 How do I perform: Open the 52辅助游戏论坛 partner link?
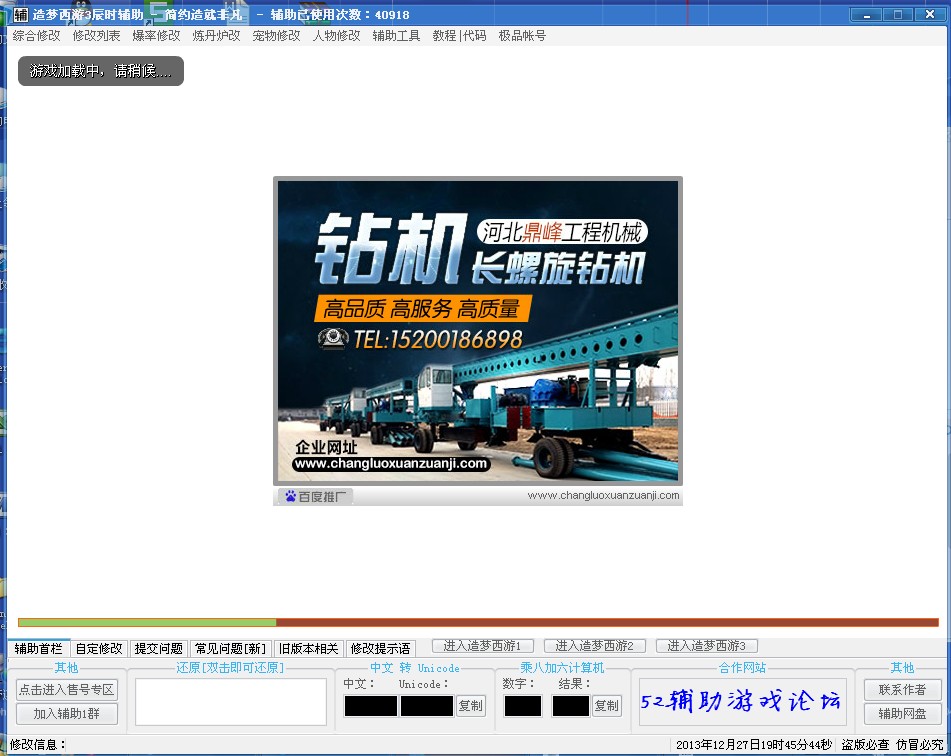[742, 702]
